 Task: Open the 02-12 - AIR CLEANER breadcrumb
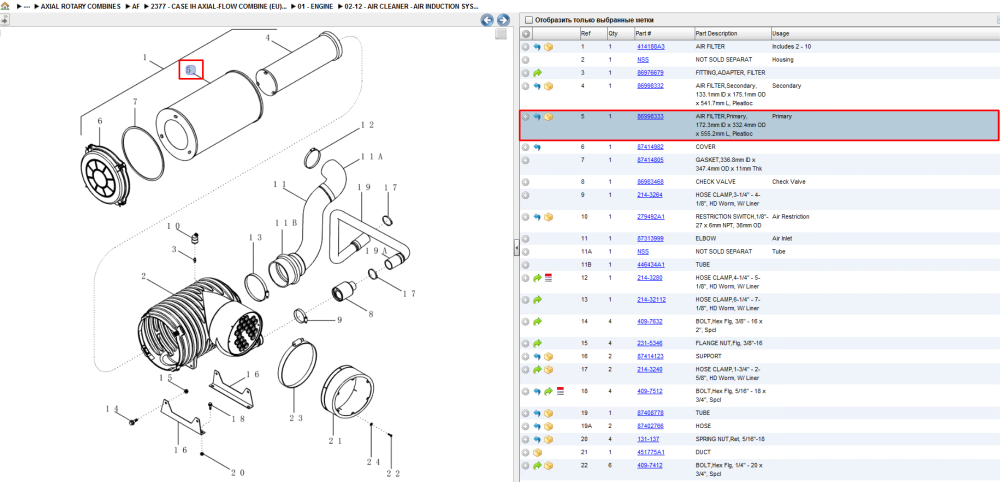pyautogui.click(x=411, y=6)
